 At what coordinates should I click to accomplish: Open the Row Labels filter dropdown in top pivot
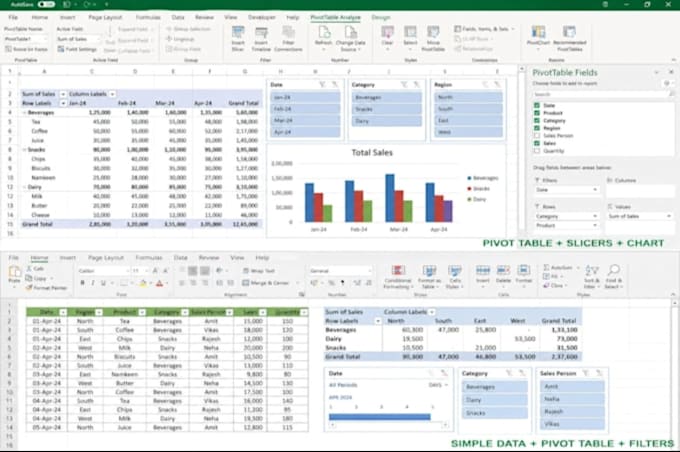tap(63, 103)
